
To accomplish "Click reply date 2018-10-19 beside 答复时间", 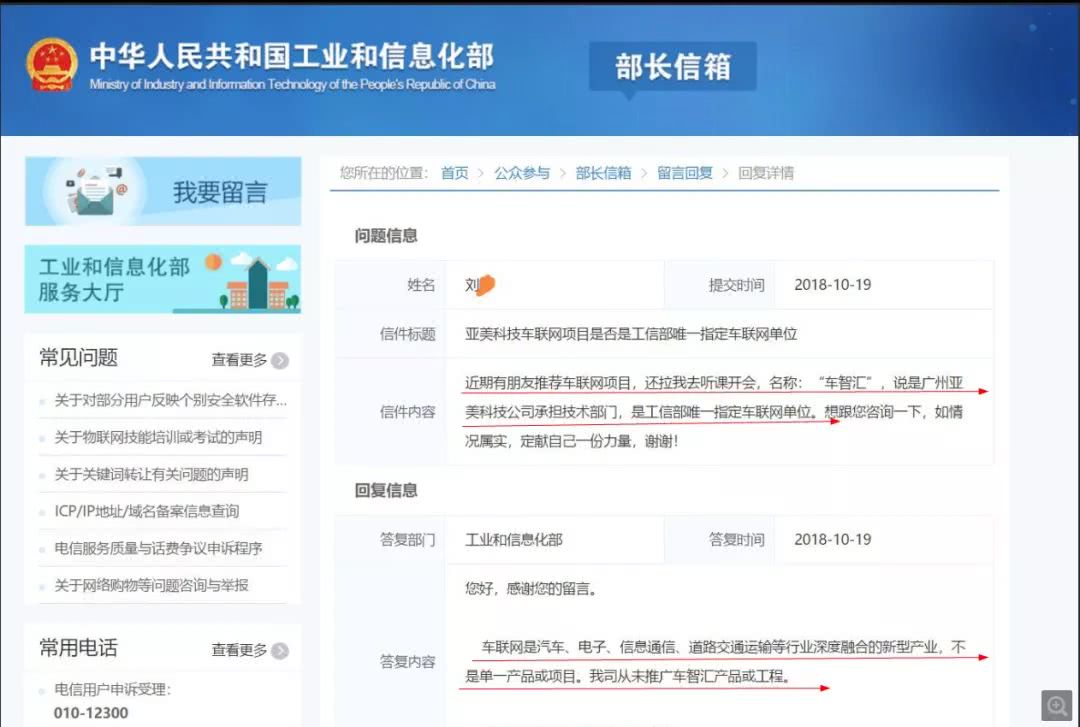I will tap(832, 540).
